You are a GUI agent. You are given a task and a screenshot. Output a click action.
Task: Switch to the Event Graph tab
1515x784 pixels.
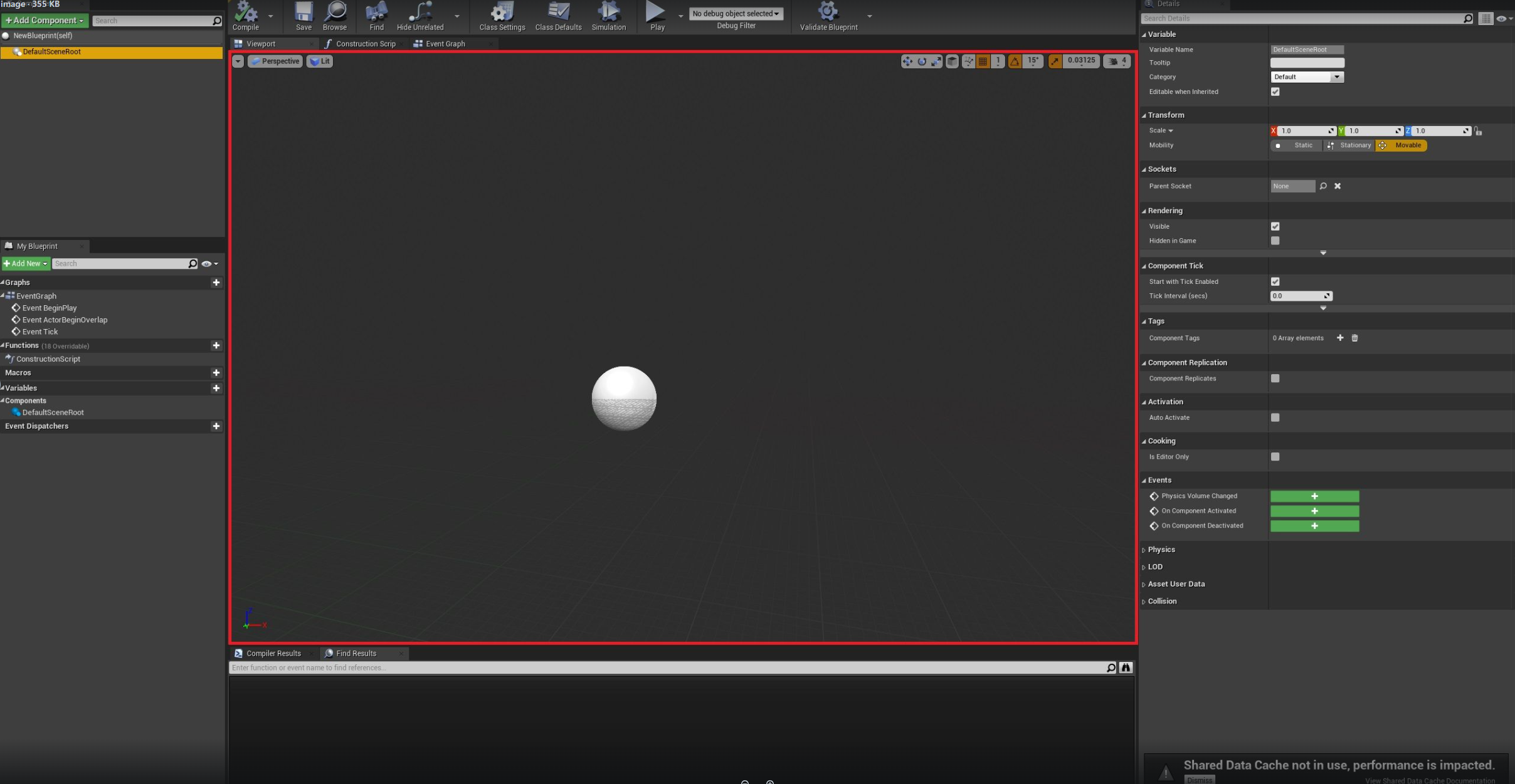445,44
